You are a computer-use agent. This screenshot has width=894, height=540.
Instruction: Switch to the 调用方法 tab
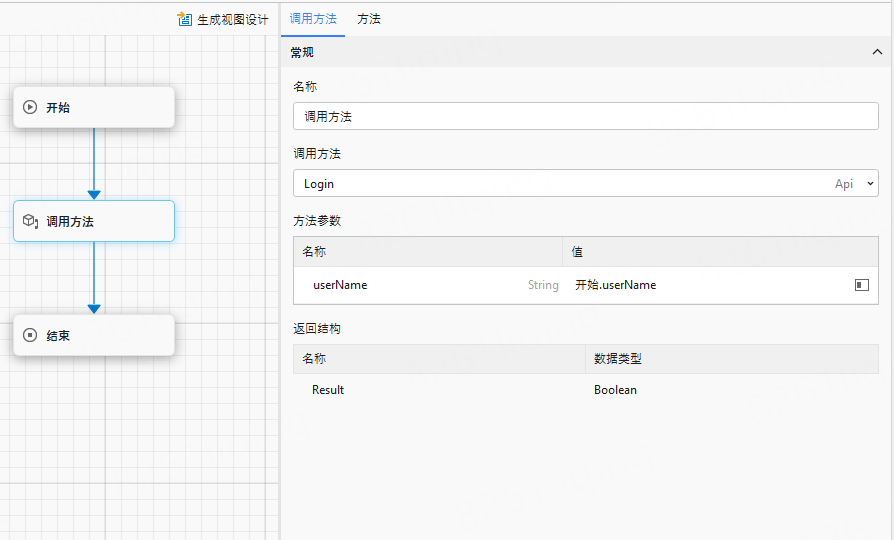(x=313, y=19)
